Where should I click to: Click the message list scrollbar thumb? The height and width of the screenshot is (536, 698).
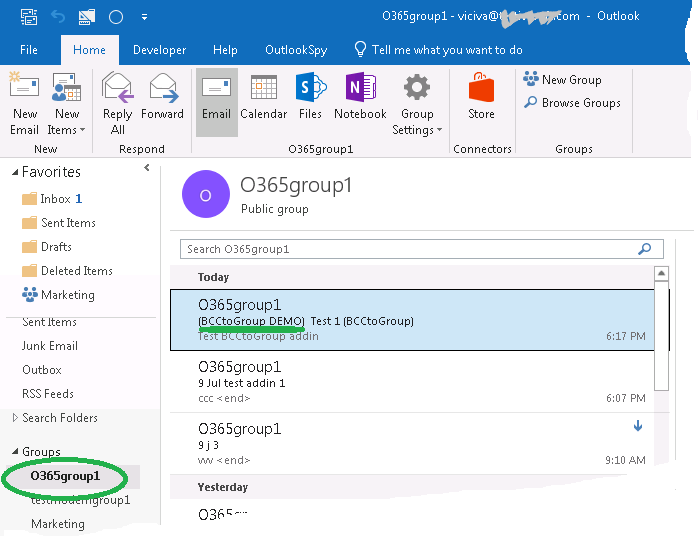(661, 336)
